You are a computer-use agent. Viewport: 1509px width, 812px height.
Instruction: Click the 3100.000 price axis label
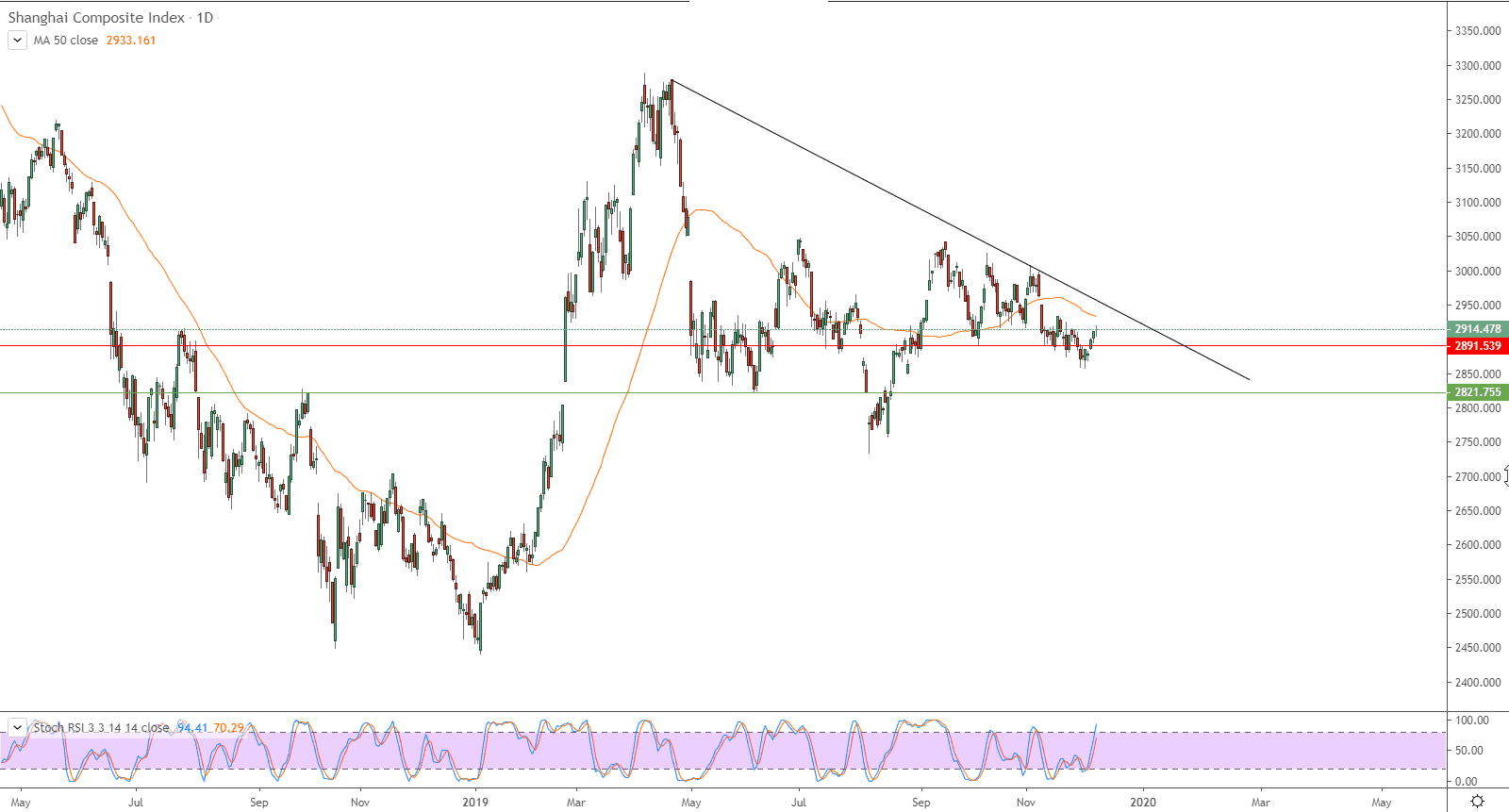point(1478,203)
